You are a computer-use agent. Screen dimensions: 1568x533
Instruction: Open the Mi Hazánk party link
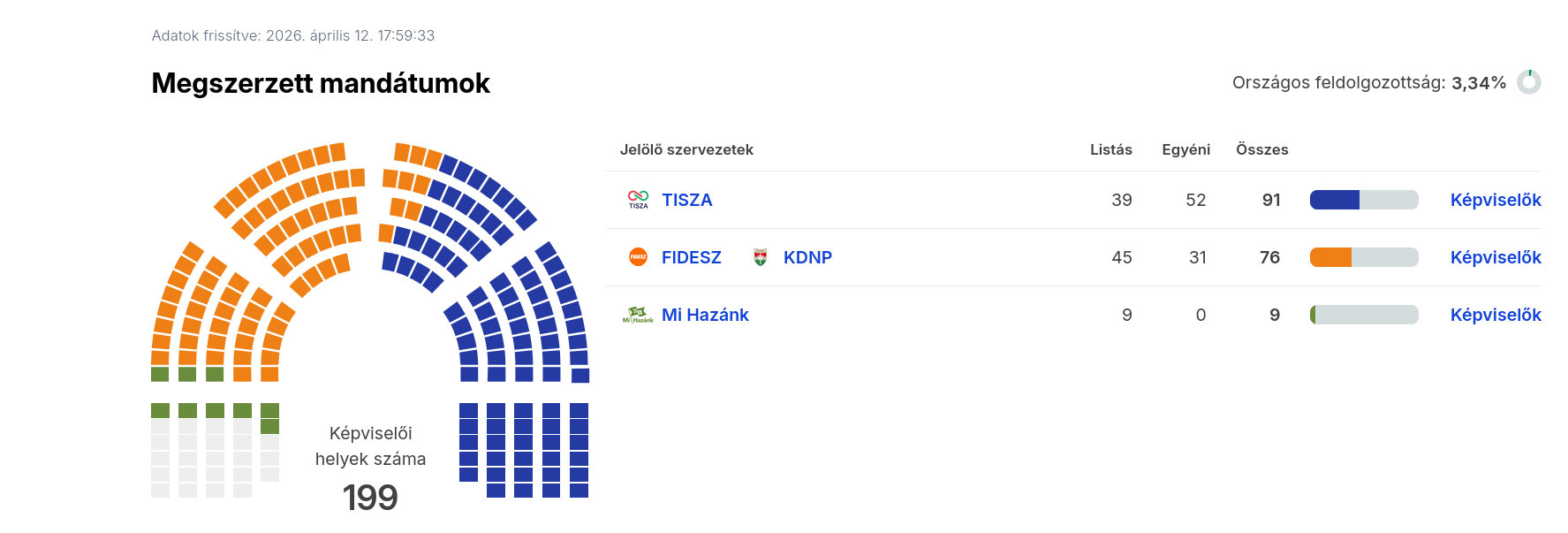coord(705,315)
